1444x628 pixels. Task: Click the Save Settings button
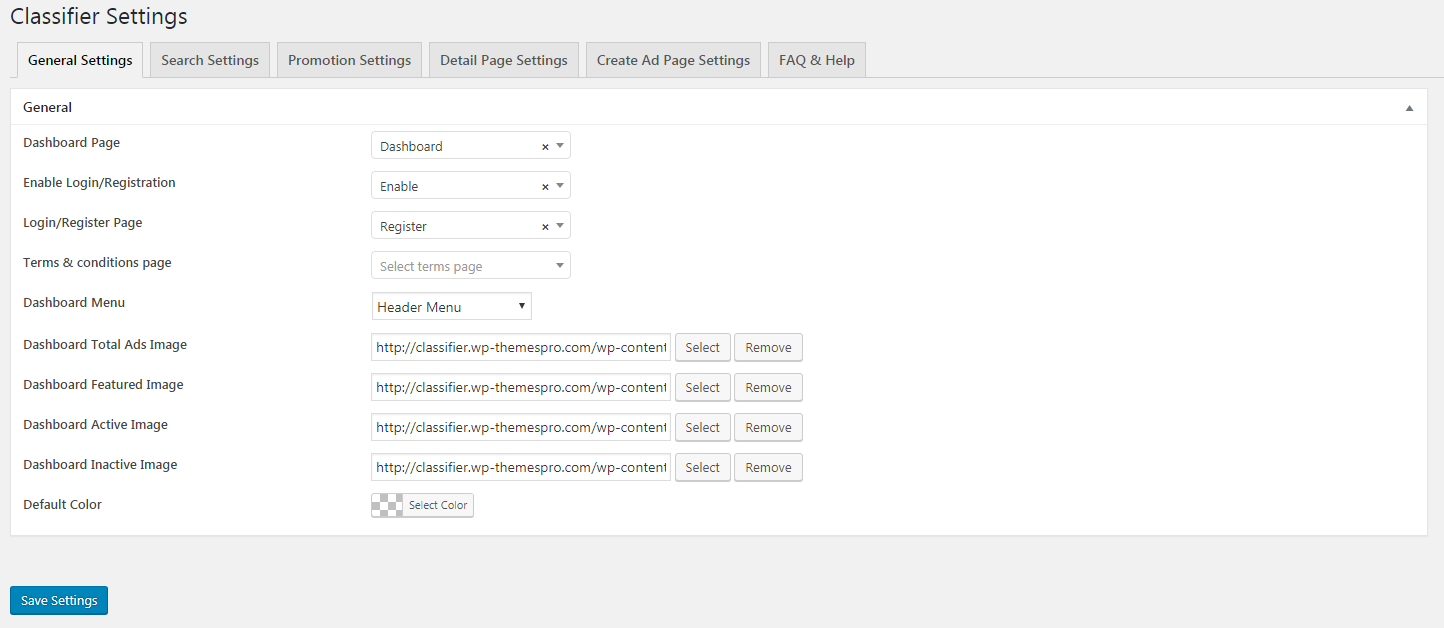(59, 600)
